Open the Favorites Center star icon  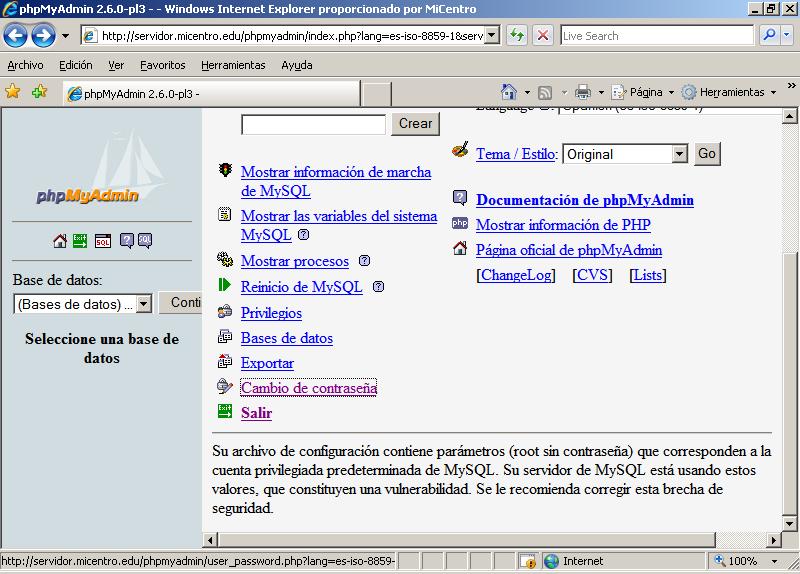point(13,92)
